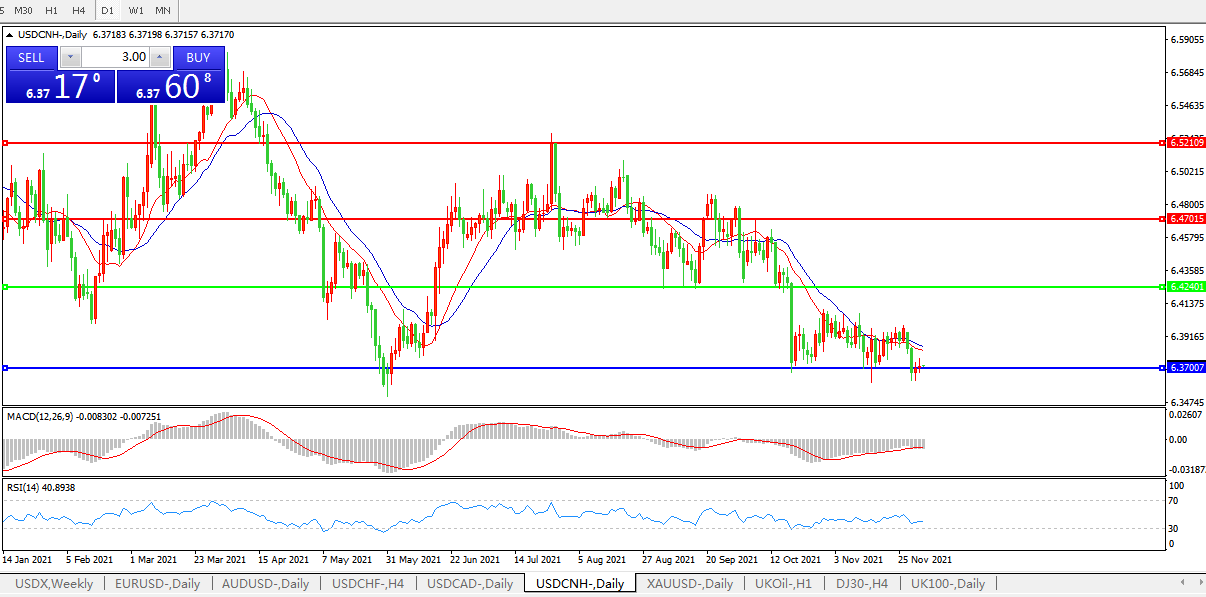The height and width of the screenshot is (597, 1206).
Task: Switch to the EURUSD-,Daily chart tab
Action: click(x=157, y=583)
